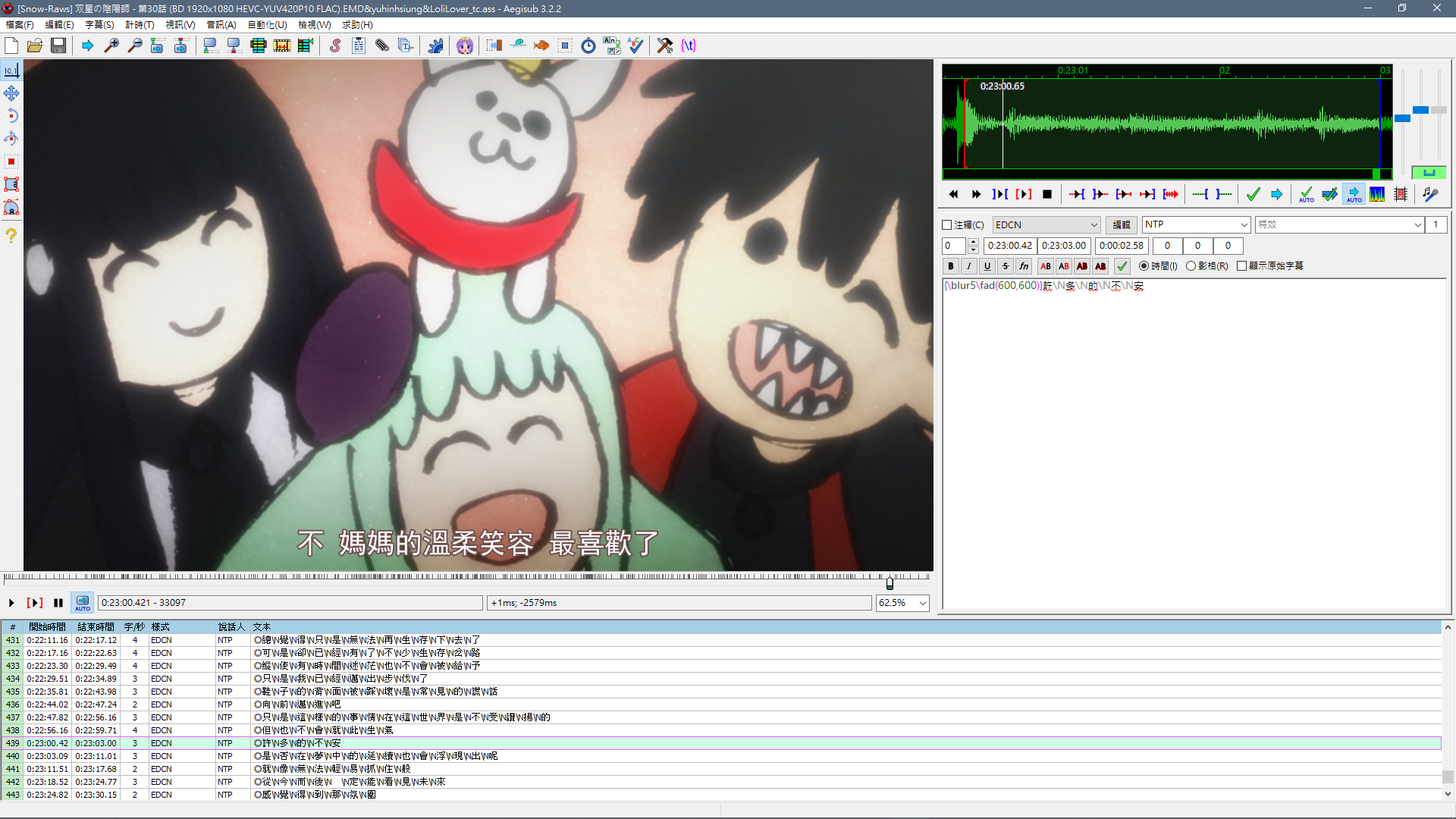1456x819 pixels.
Task: Choose primary color with first AB button
Action: click(x=1046, y=266)
